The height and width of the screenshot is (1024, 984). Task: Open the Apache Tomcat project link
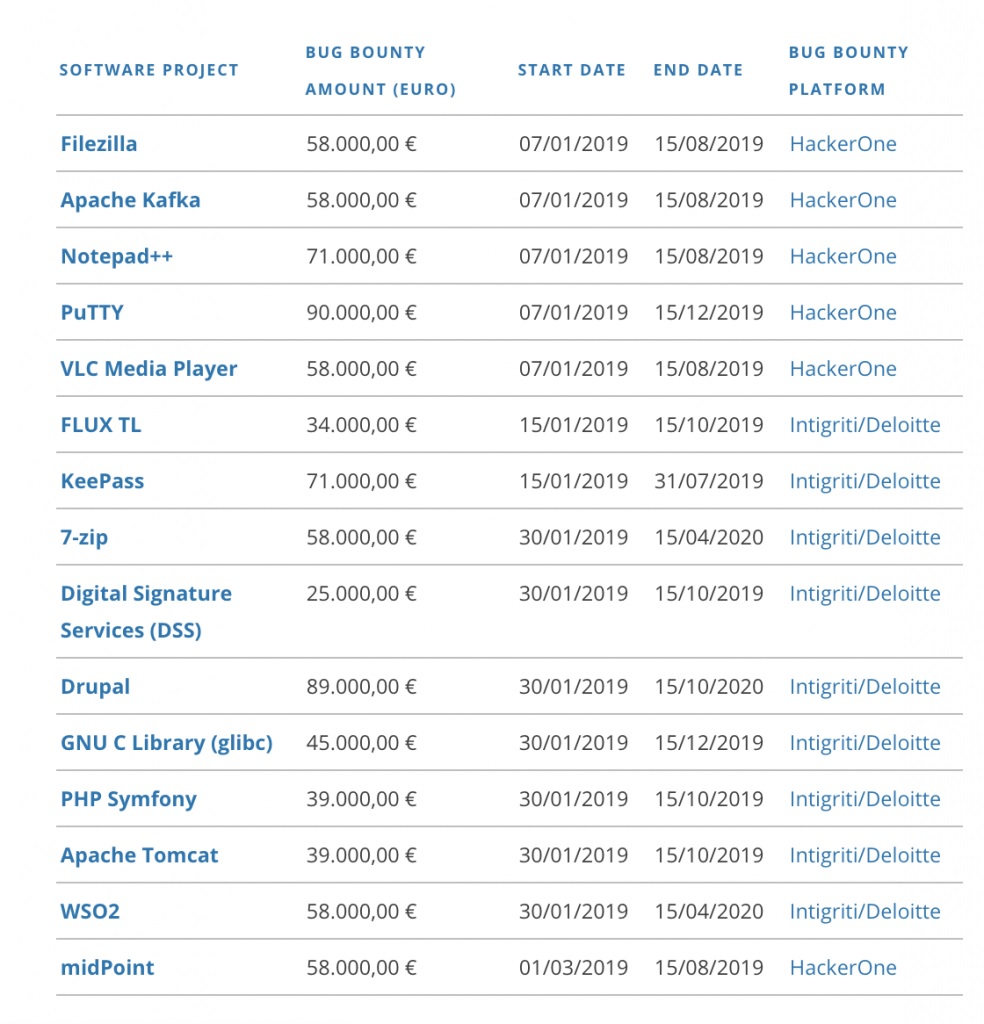(139, 855)
